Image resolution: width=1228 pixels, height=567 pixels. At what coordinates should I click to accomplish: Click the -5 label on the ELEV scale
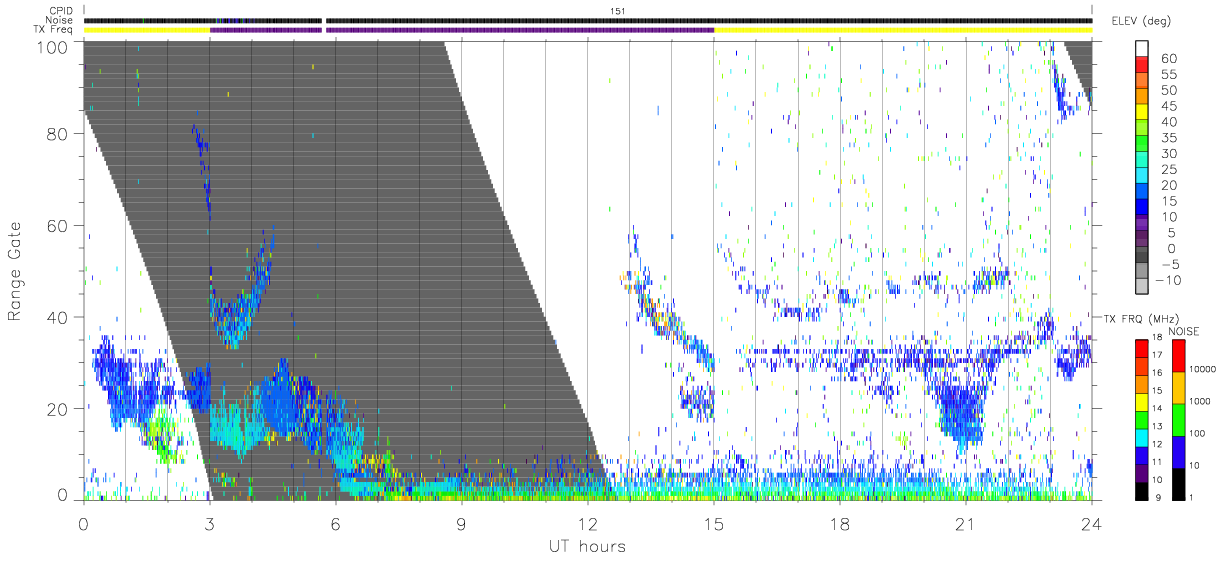tap(1171, 264)
